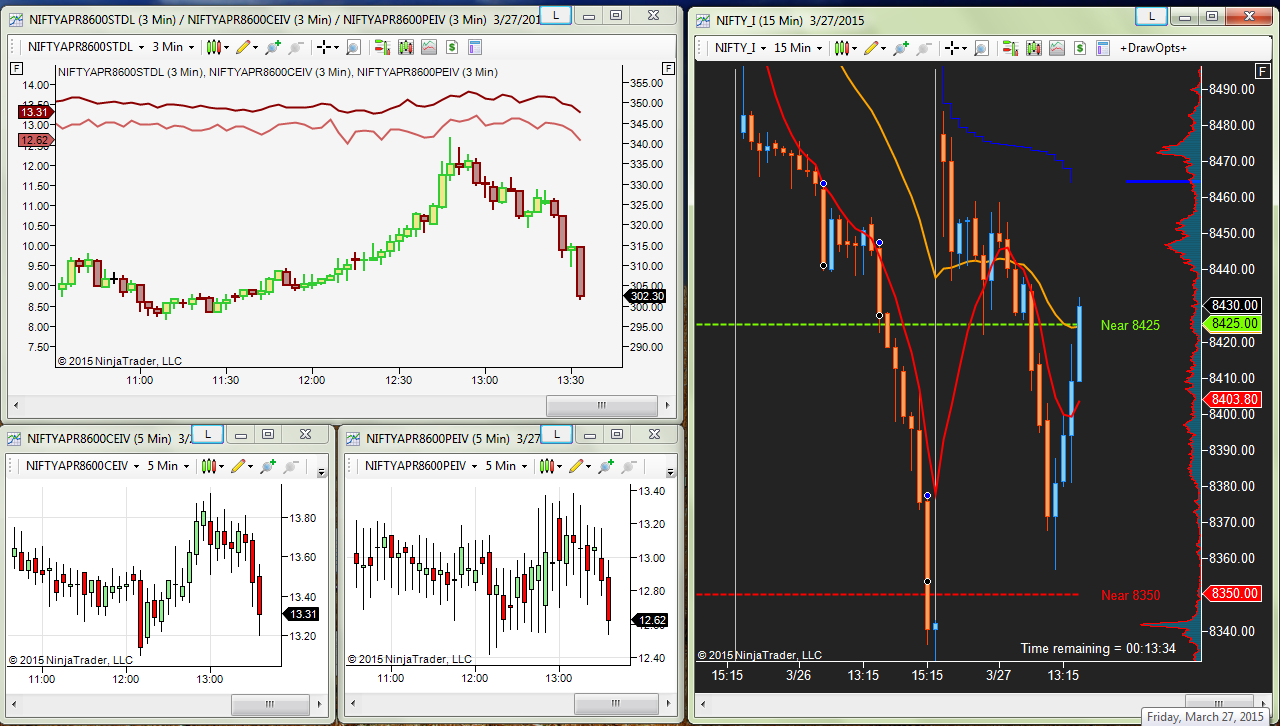Image resolution: width=1280 pixels, height=726 pixels.
Task: Click 'Time remaining = 00:13:34' text
Action: (1098, 648)
